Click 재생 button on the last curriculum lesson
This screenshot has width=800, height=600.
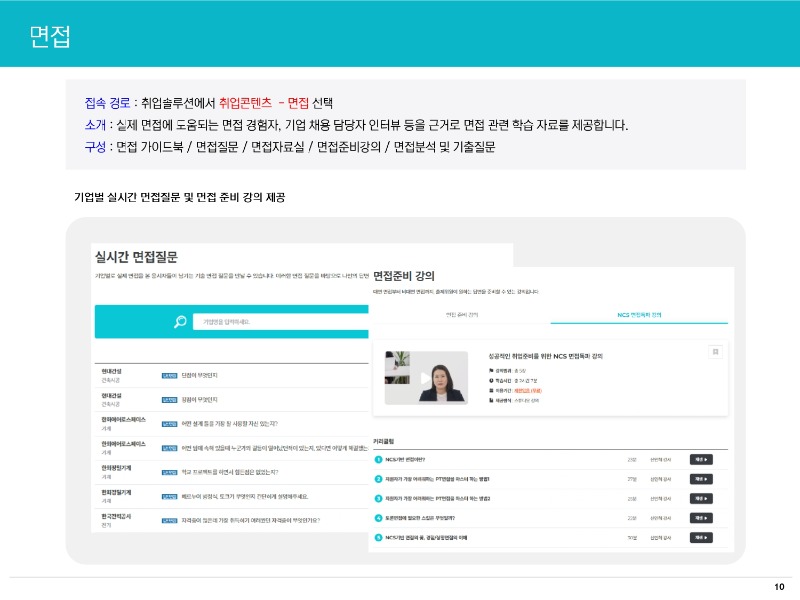[700, 538]
